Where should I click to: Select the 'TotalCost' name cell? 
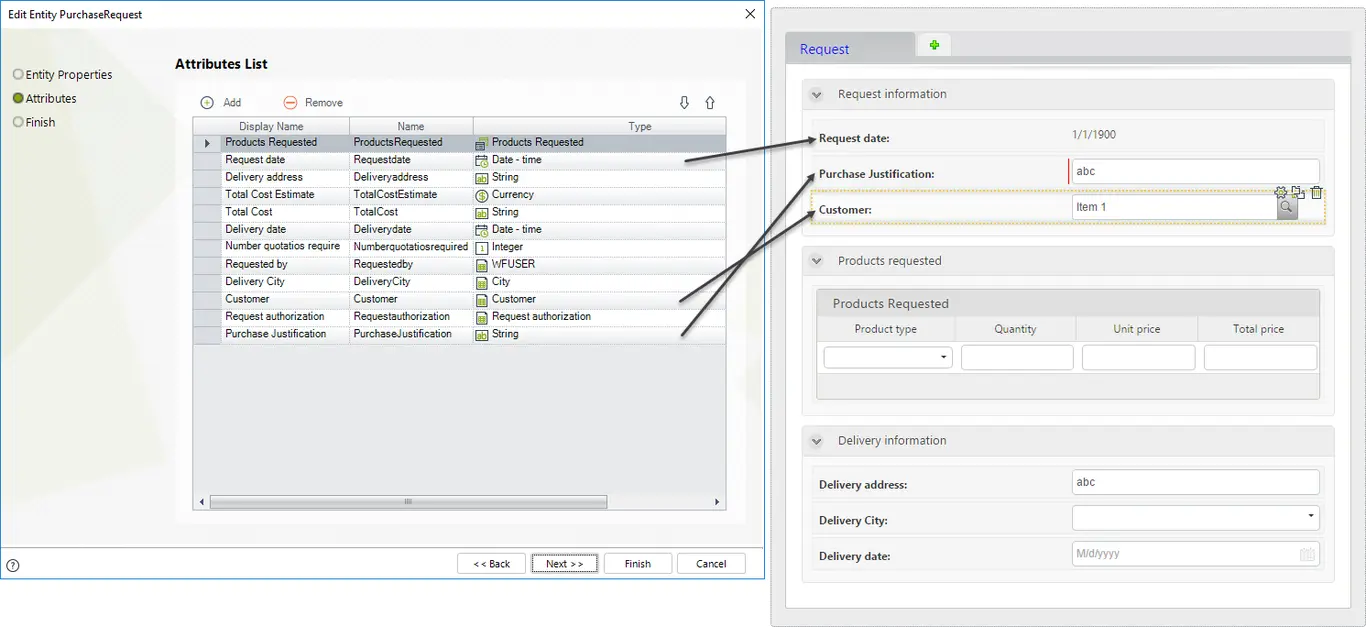pyautogui.click(x=411, y=212)
